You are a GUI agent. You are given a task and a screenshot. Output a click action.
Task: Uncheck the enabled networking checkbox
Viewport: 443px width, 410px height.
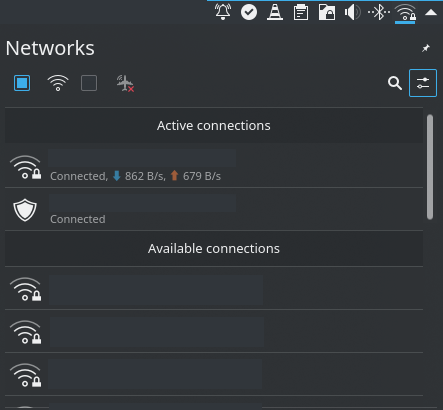(22, 83)
